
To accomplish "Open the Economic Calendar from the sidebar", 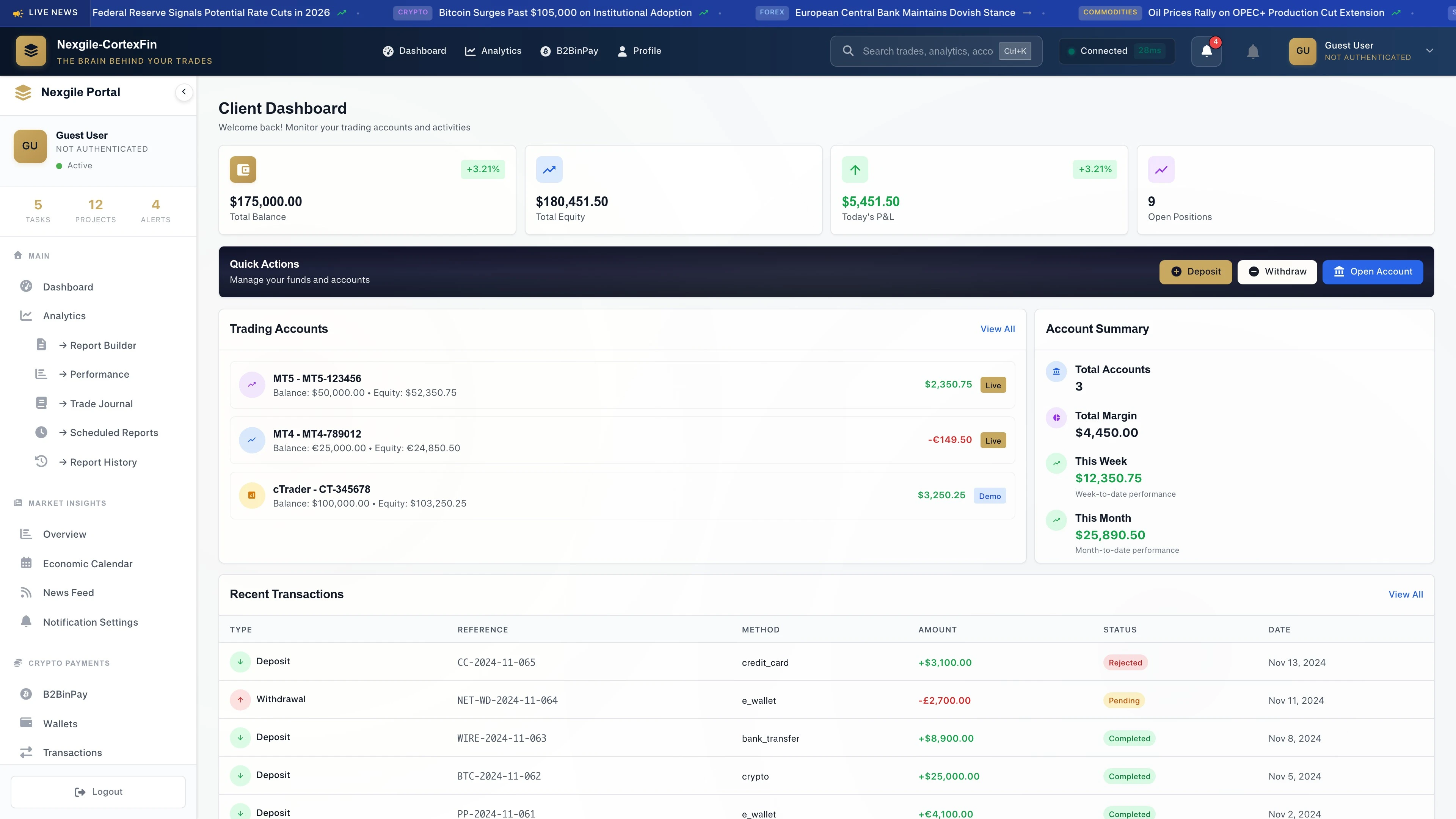I will click(86, 563).
